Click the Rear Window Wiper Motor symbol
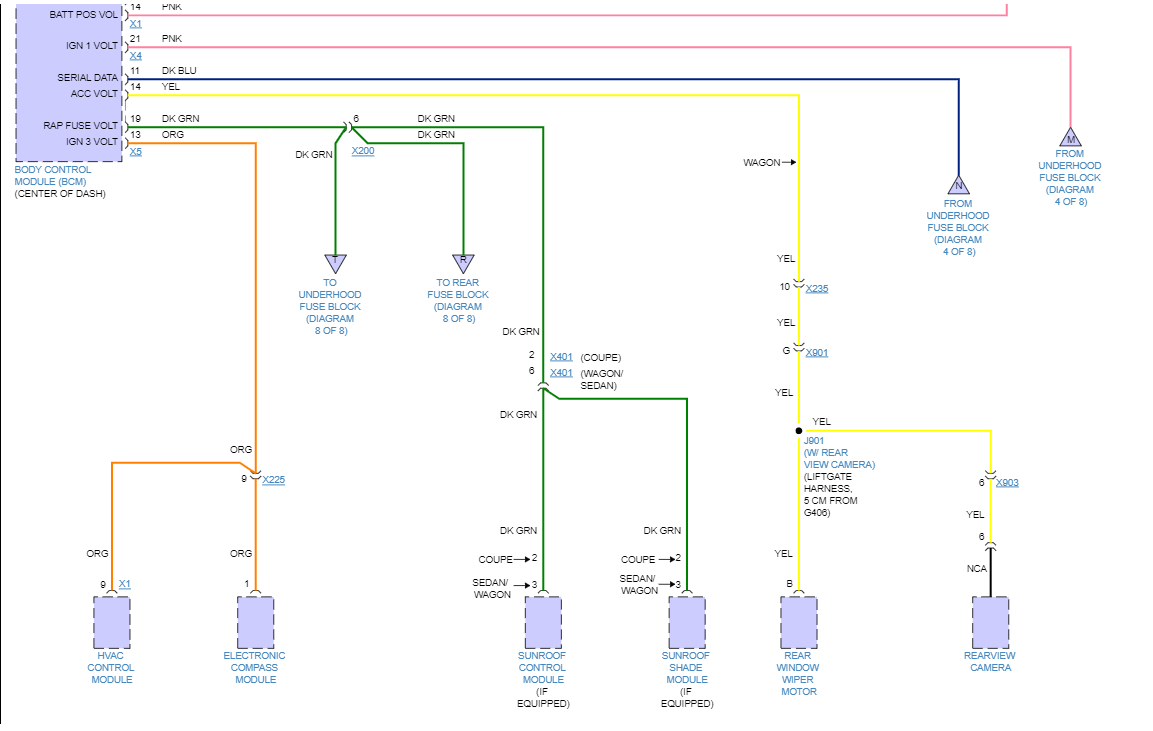The image size is (1153, 731). tap(798, 620)
